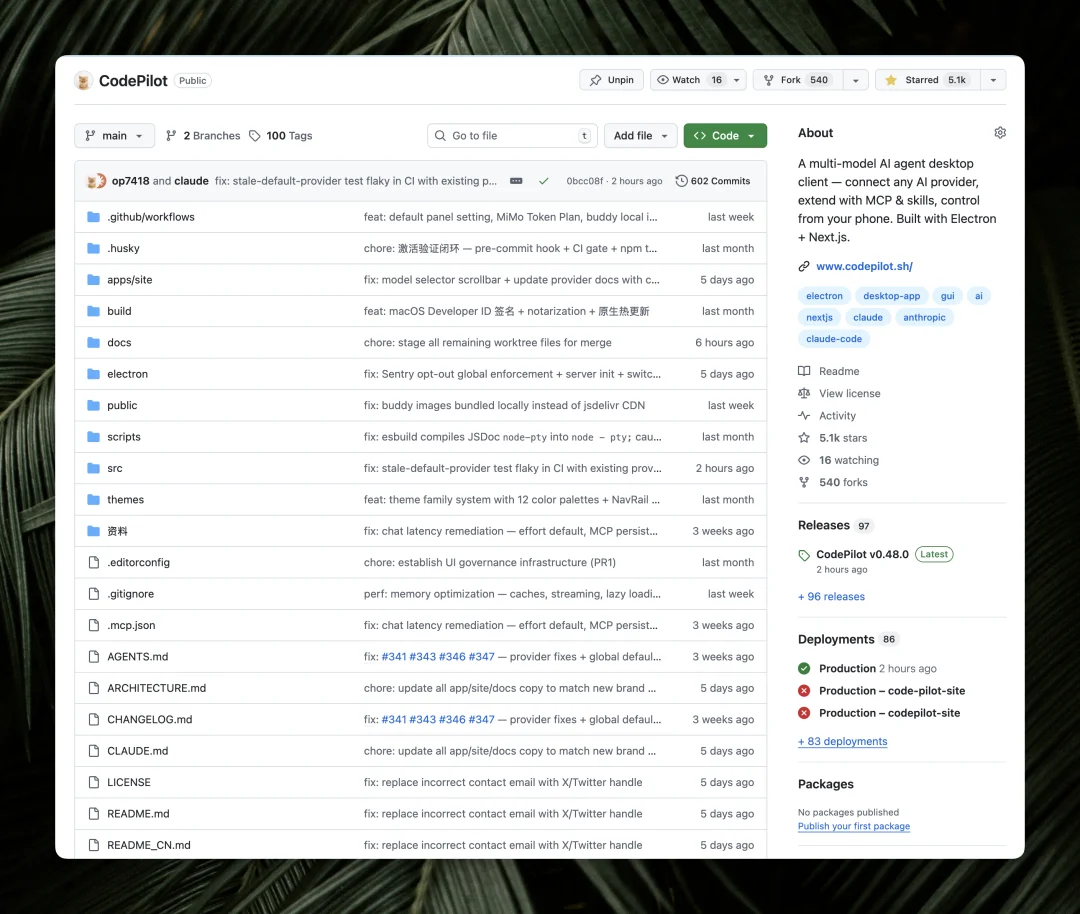Toggle Watch status for this repository
This screenshot has width=1080, height=914.
(x=690, y=79)
